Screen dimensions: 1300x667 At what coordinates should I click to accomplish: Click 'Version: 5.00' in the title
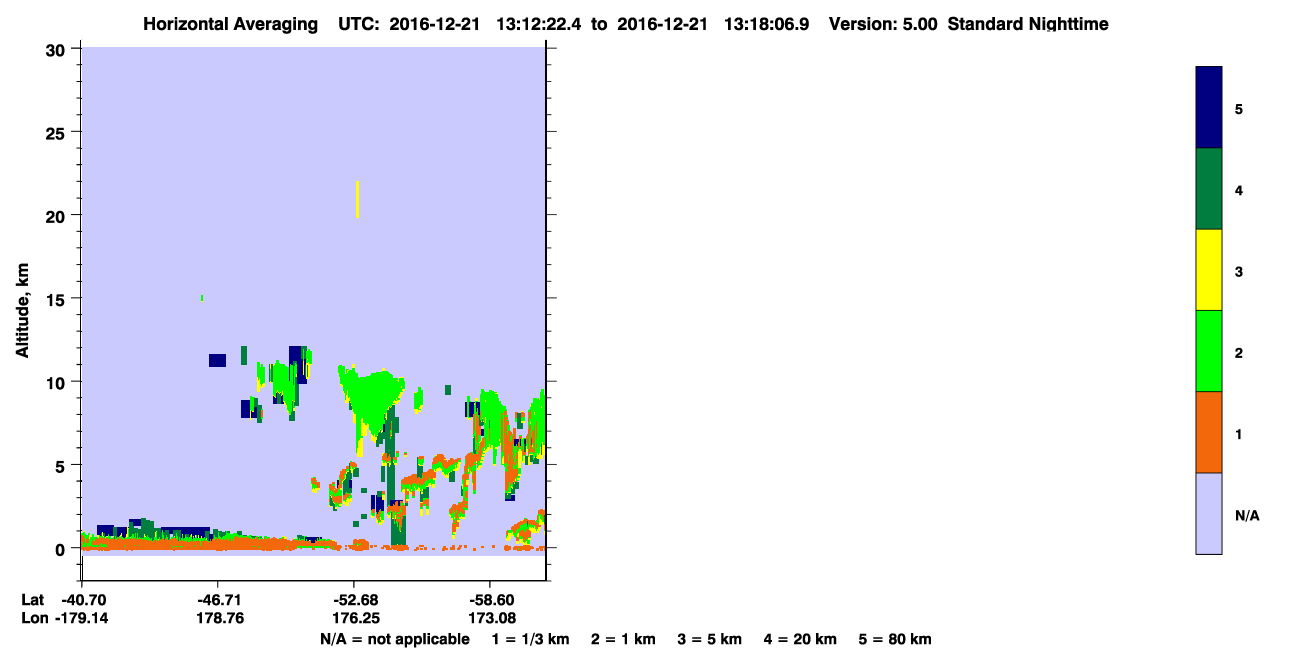click(x=881, y=24)
